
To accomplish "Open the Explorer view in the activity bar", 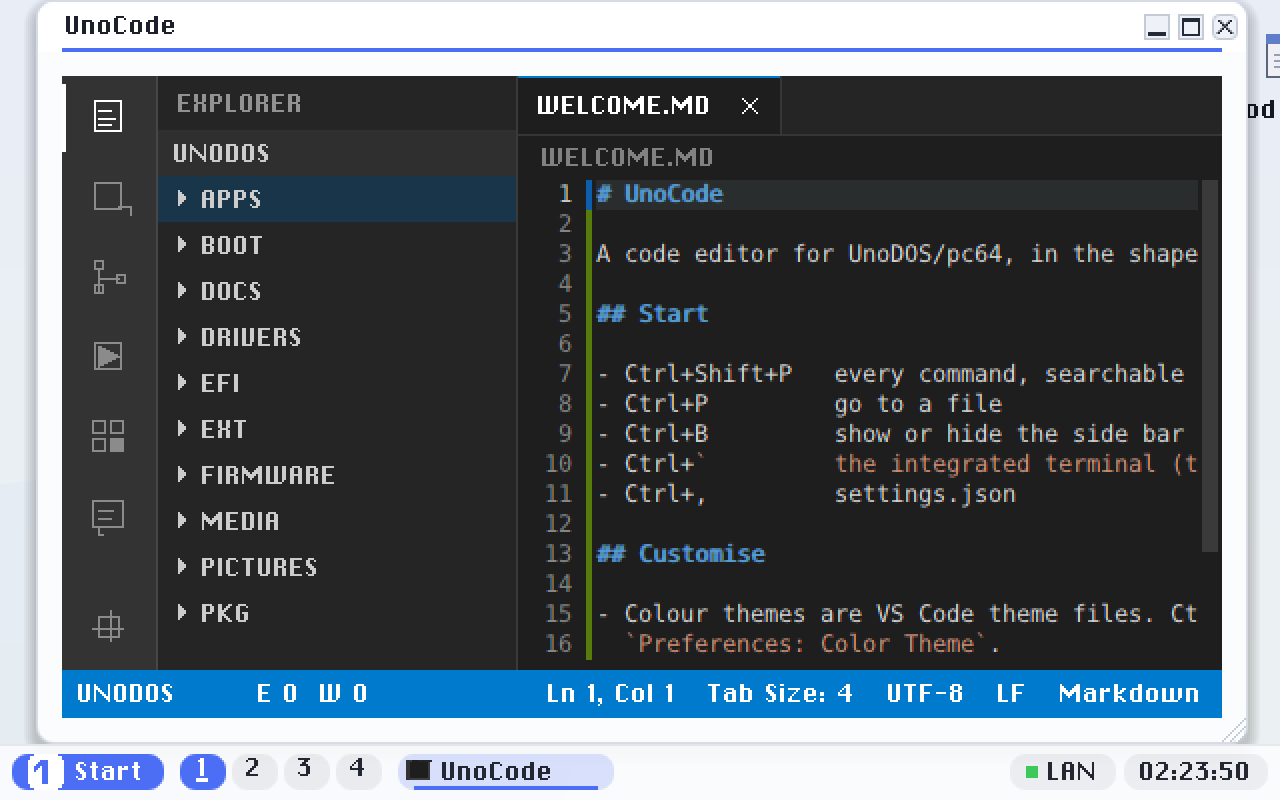I will pos(108,116).
